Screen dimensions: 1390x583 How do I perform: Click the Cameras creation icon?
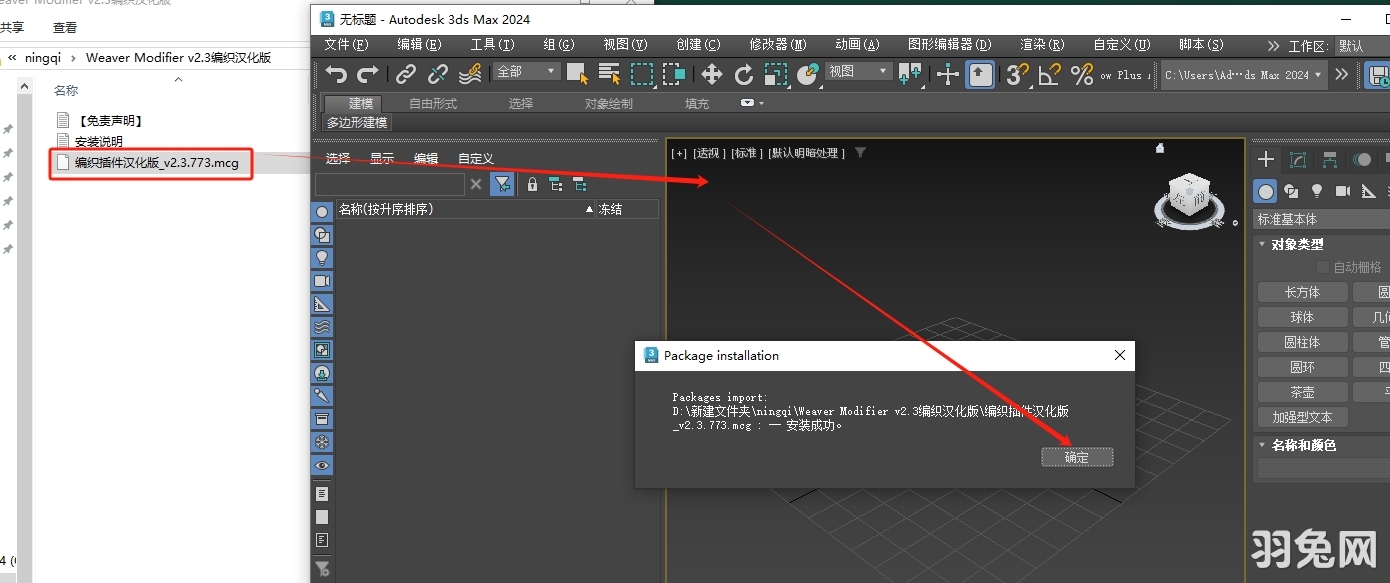pyautogui.click(x=1342, y=191)
